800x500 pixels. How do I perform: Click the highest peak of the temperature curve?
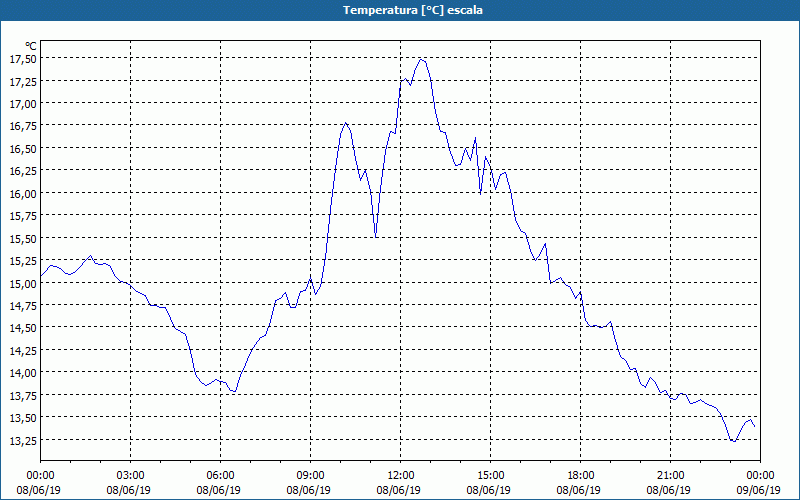[421, 59]
